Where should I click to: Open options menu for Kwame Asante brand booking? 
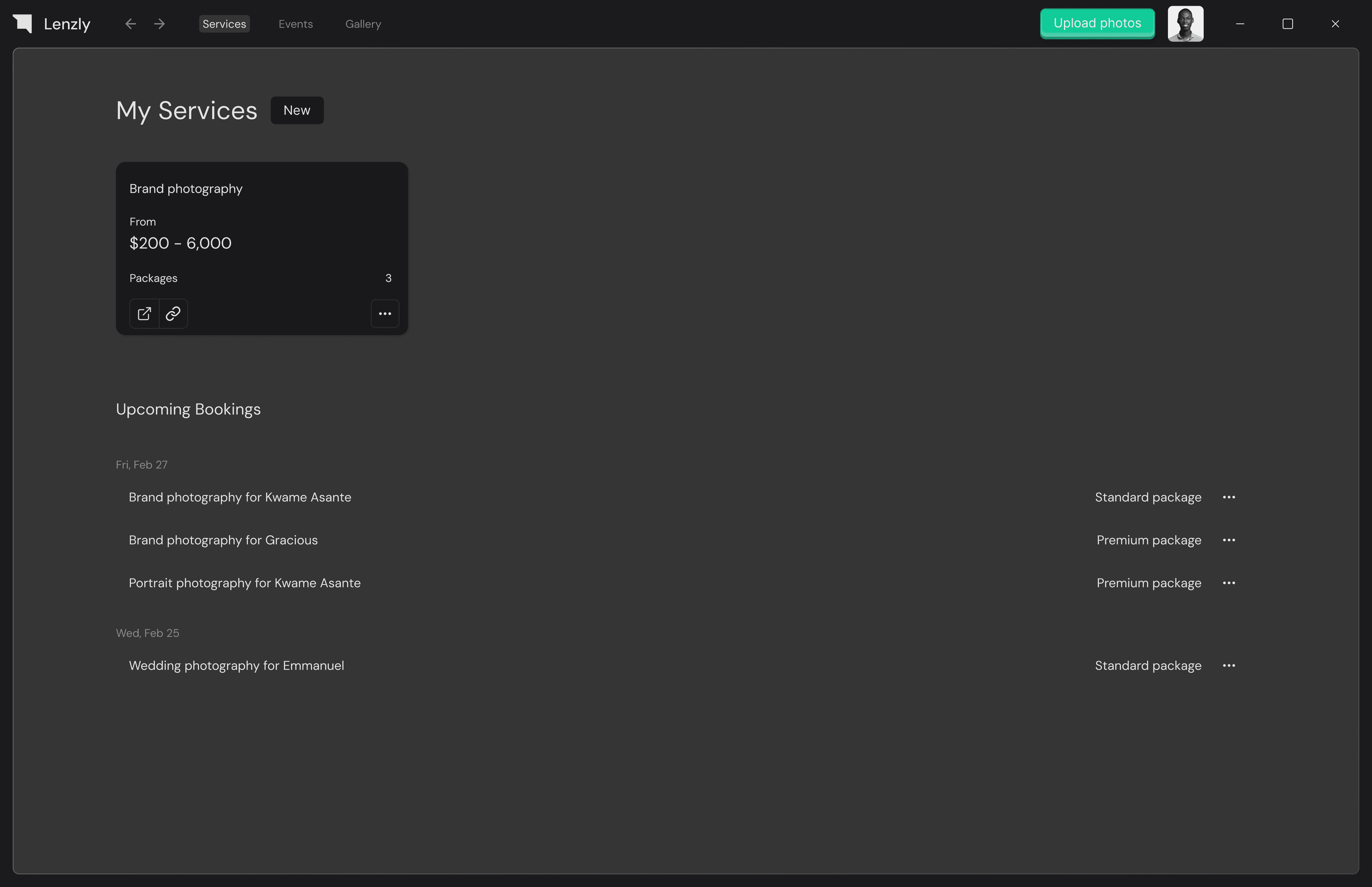point(1229,497)
